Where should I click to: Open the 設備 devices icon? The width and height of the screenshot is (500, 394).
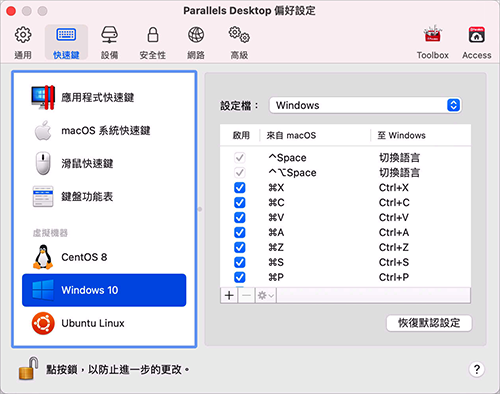point(109,35)
